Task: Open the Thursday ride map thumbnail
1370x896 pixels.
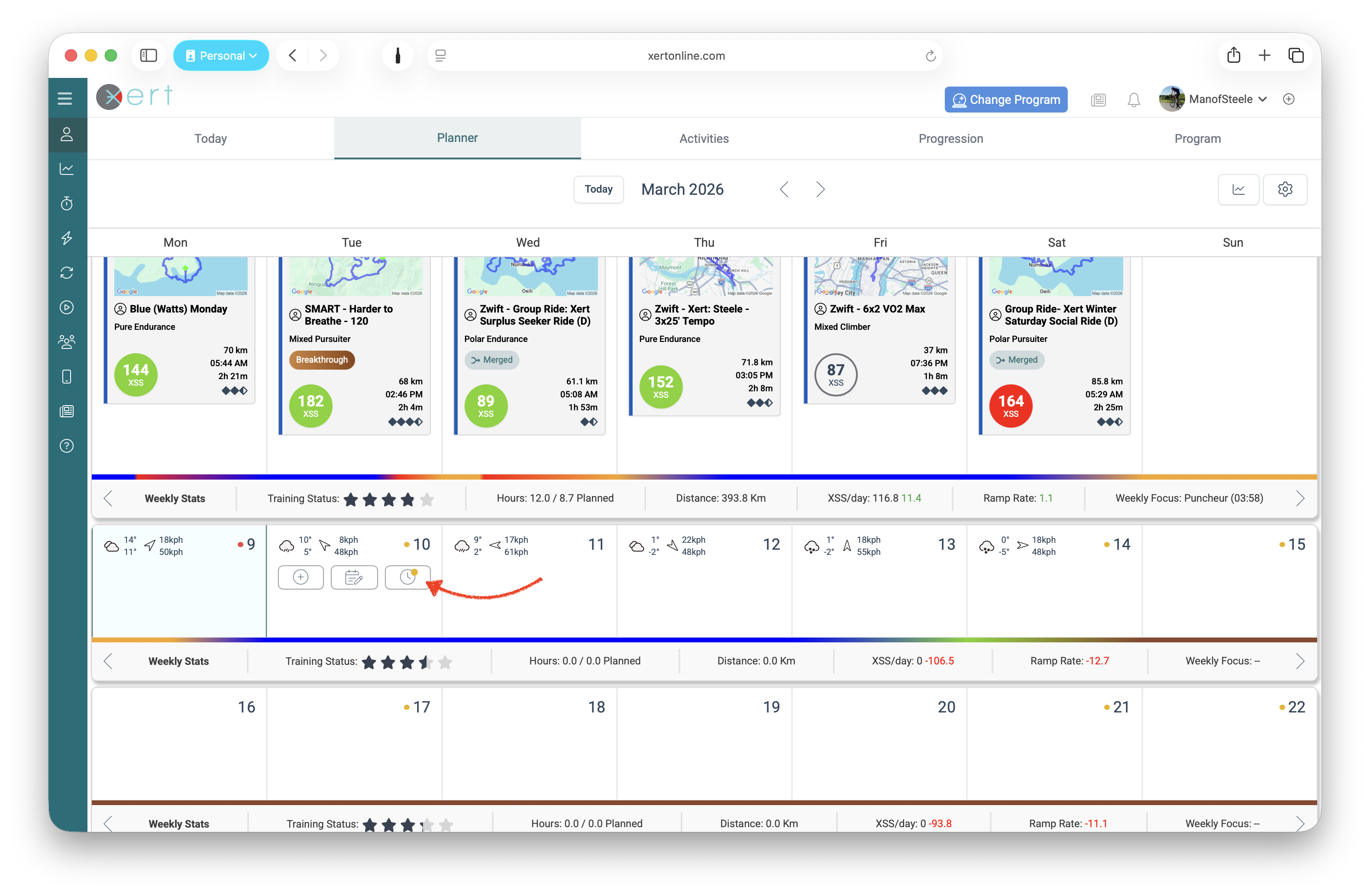Action: pyautogui.click(x=706, y=277)
